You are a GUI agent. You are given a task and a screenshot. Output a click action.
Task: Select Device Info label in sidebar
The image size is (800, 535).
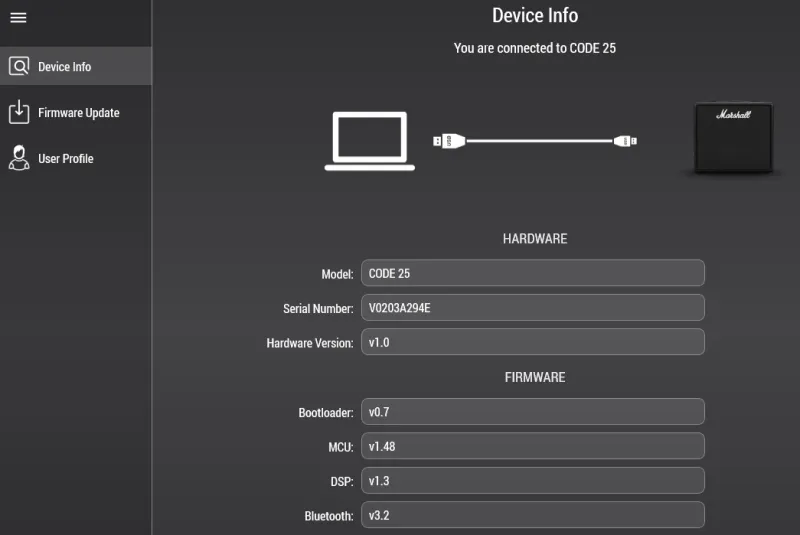pyautogui.click(x=64, y=67)
